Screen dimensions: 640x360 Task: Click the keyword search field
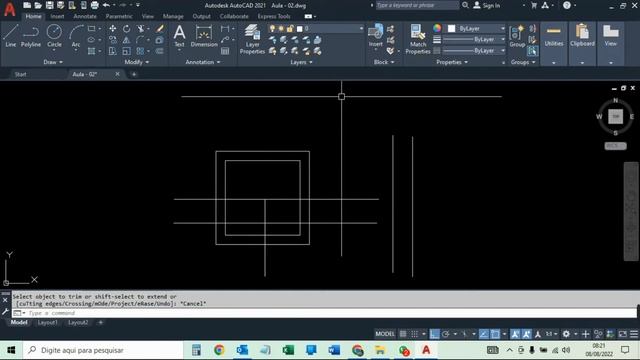pos(417,5)
